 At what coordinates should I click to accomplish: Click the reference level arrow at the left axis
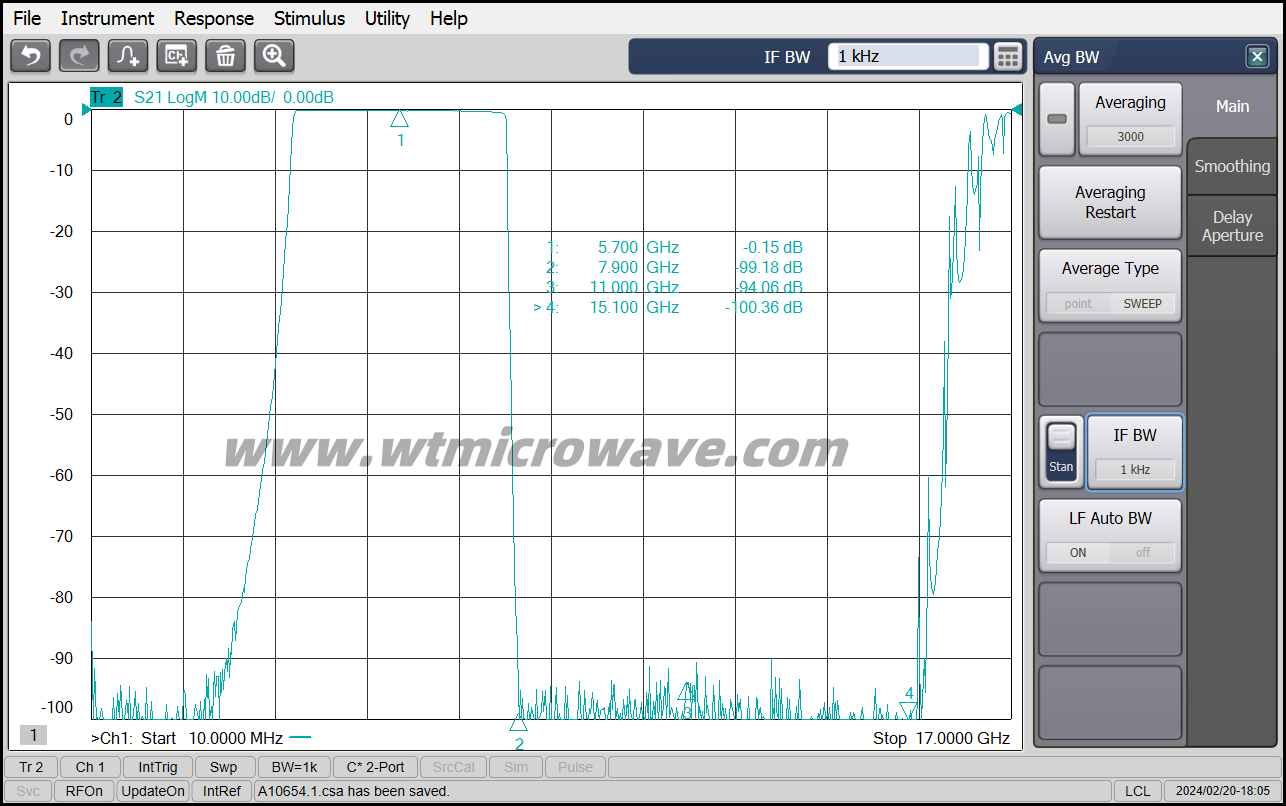pos(86,110)
